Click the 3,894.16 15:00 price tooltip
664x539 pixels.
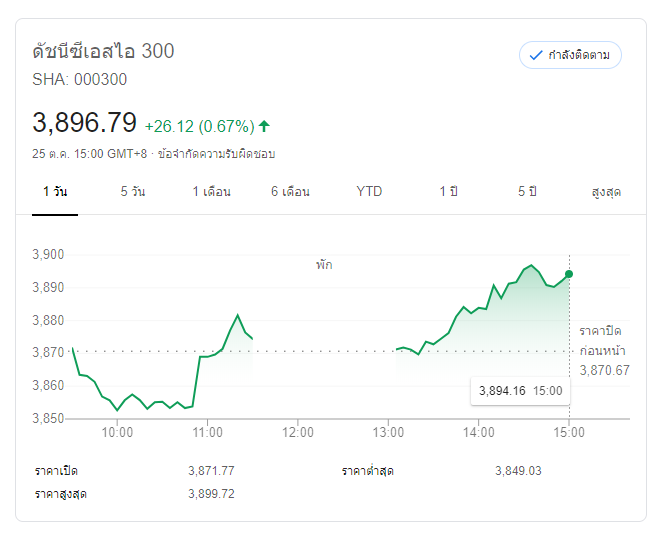tap(520, 391)
